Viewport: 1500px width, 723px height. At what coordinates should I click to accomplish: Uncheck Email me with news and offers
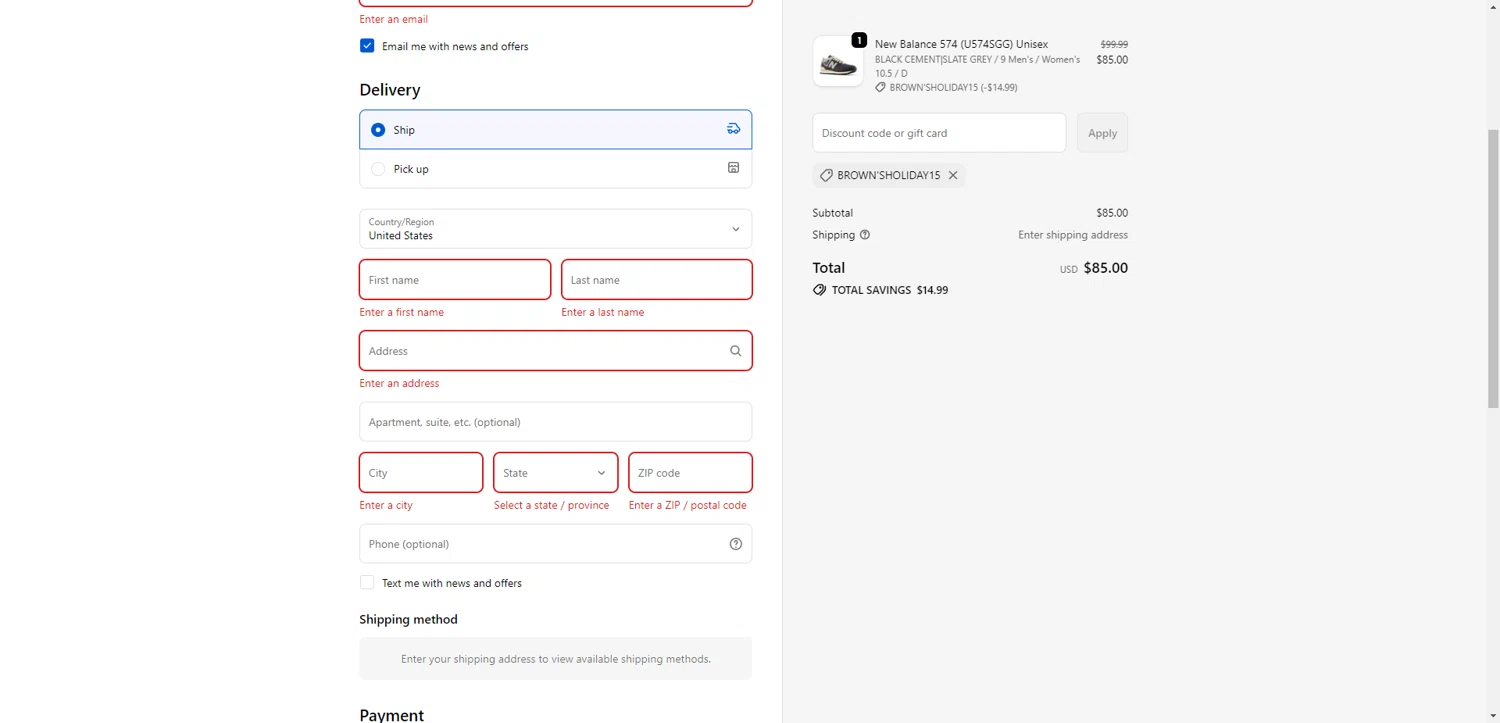367,46
